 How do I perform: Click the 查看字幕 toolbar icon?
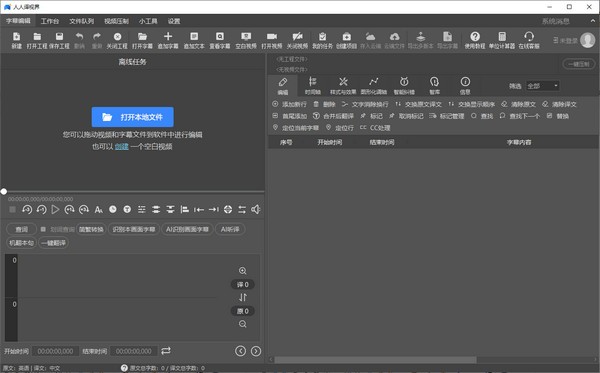(220, 40)
